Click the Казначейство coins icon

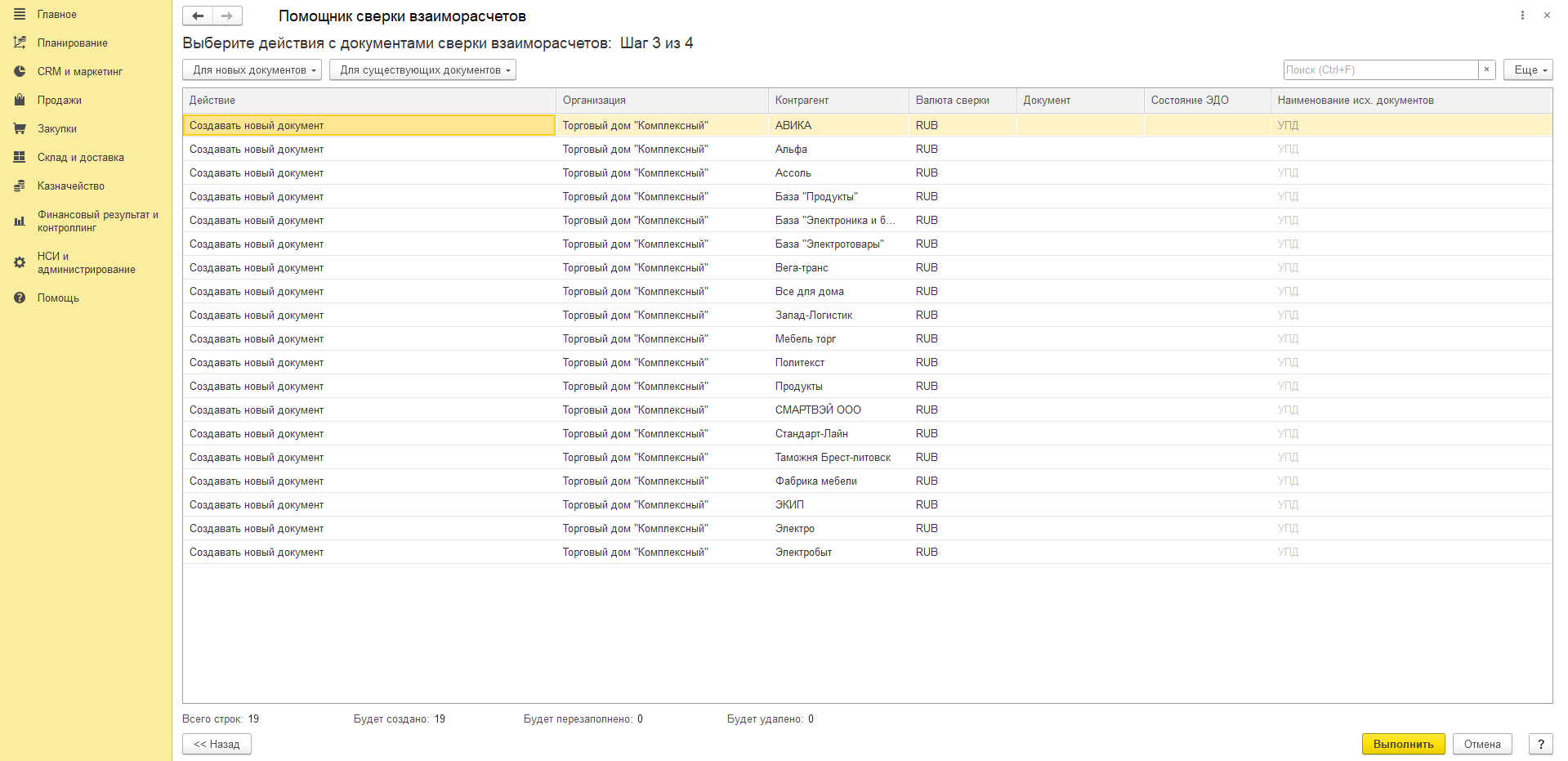tap(20, 186)
